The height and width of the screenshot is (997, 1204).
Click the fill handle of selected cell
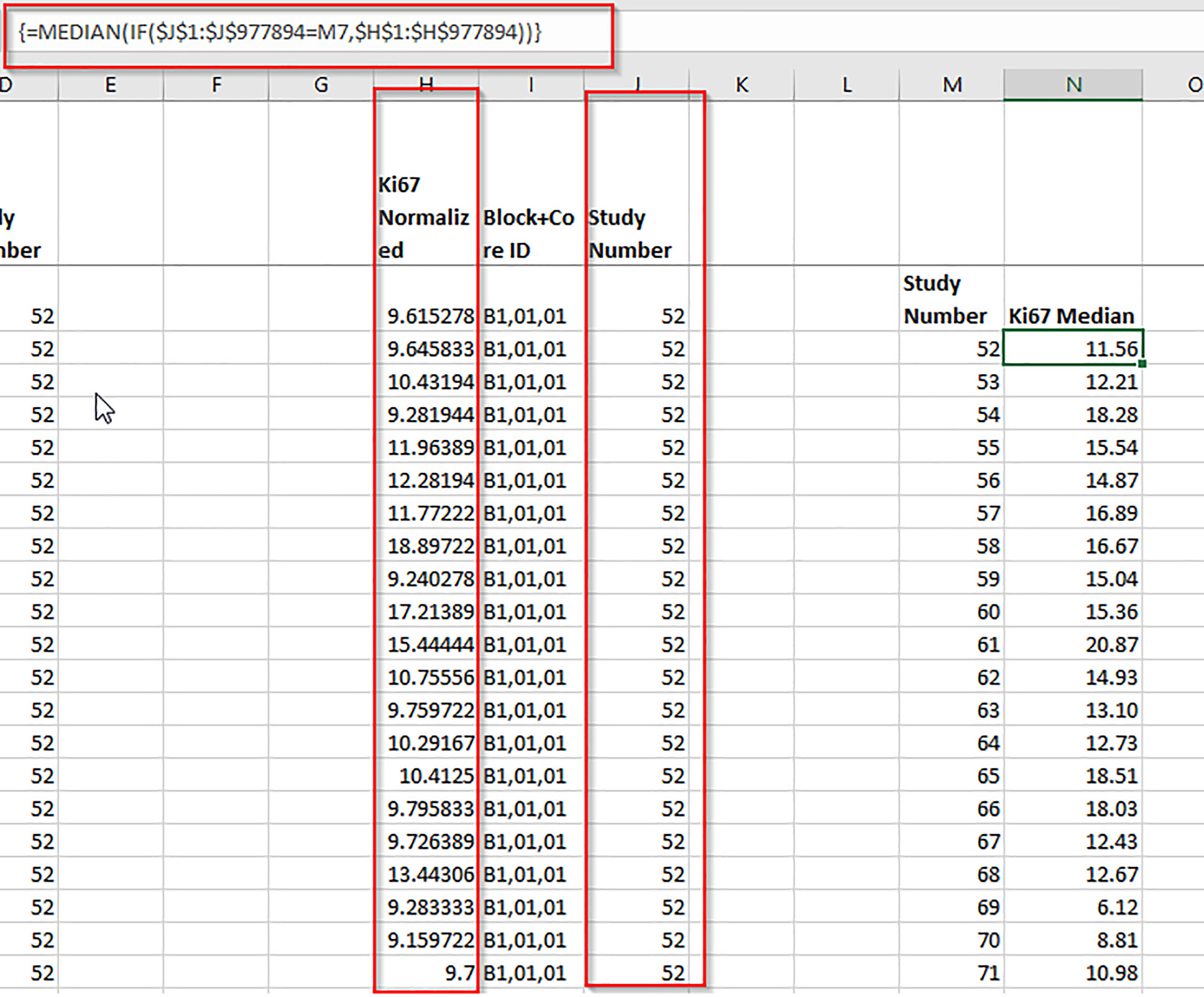(1141, 364)
